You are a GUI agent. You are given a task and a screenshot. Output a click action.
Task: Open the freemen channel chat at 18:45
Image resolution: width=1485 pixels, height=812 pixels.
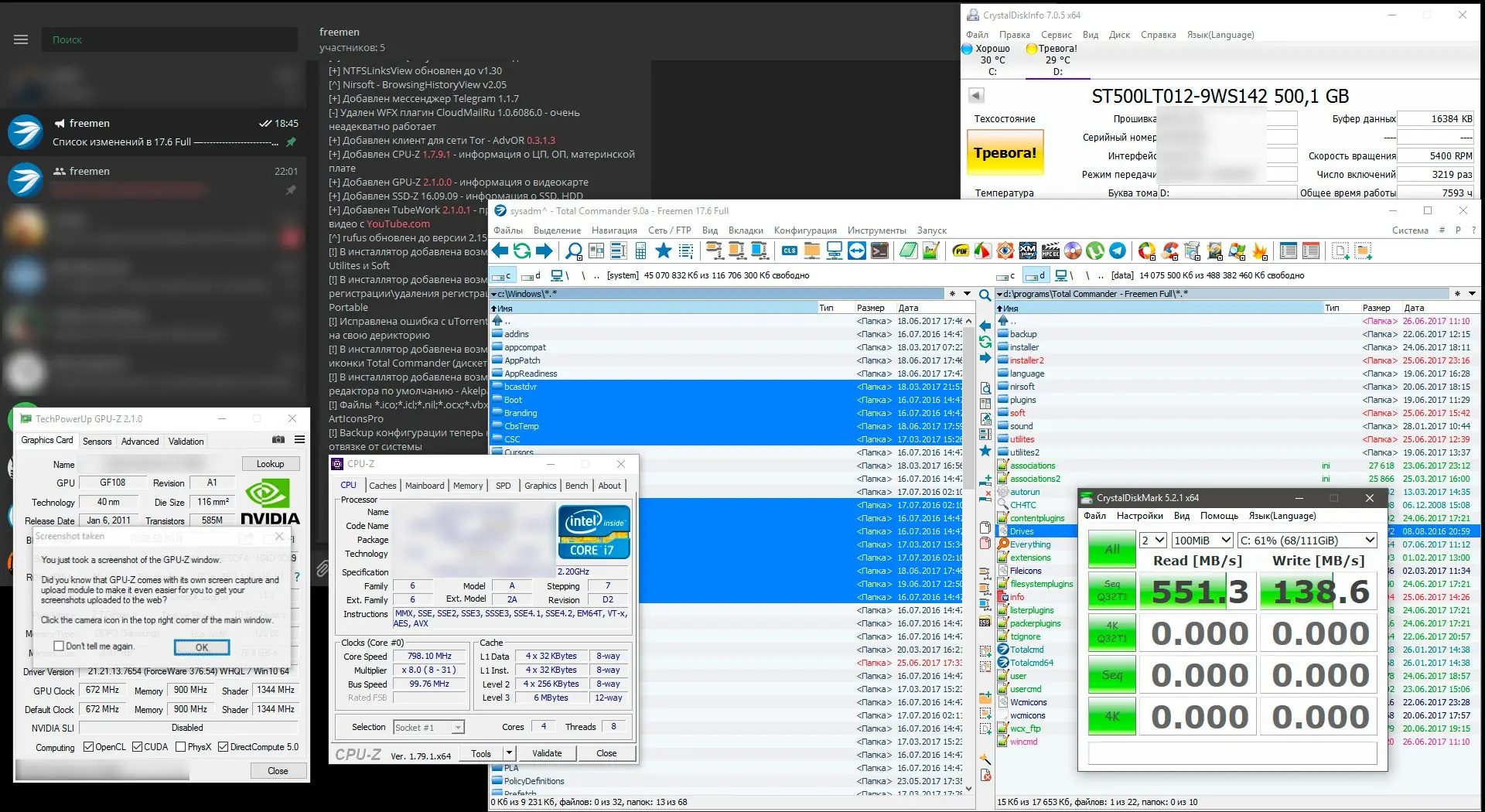[155, 132]
